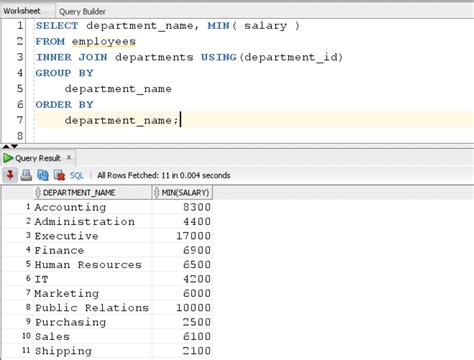Click the refresh results icon in the toolbar
This screenshot has height=360, width=474.
point(43,175)
